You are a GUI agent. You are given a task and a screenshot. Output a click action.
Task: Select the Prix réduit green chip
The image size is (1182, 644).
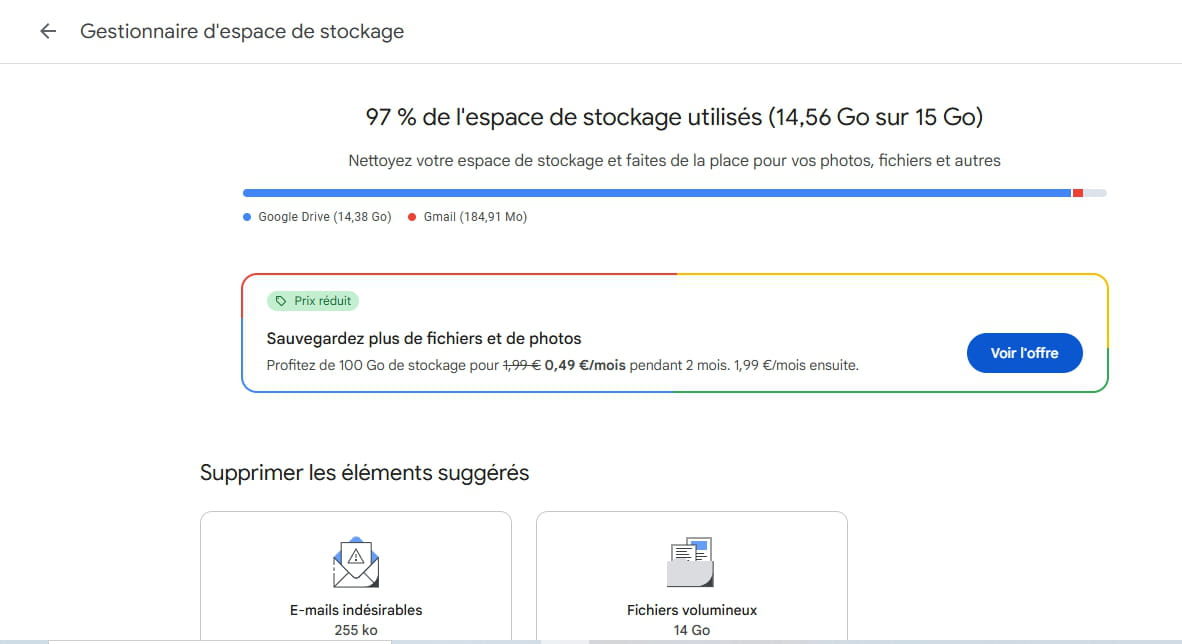(313, 301)
